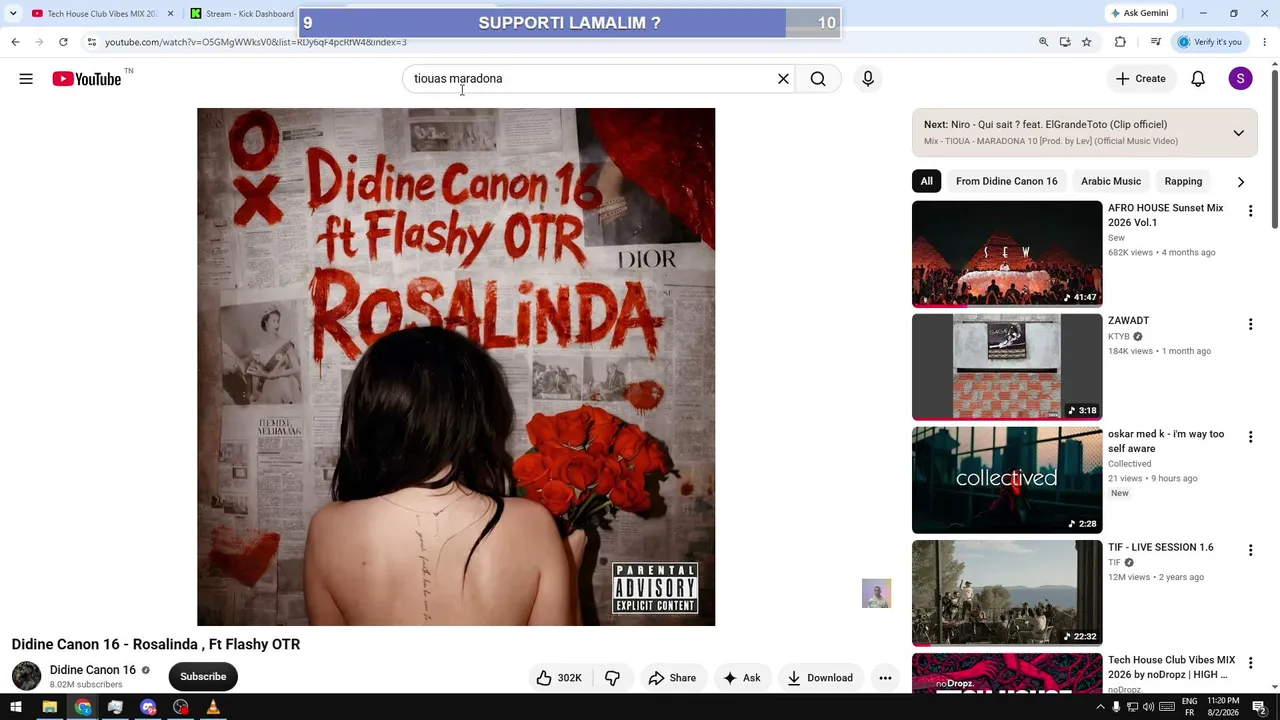Open the Ask AI feature
This screenshot has height=720, width=1280.
(x=741, y=678)
